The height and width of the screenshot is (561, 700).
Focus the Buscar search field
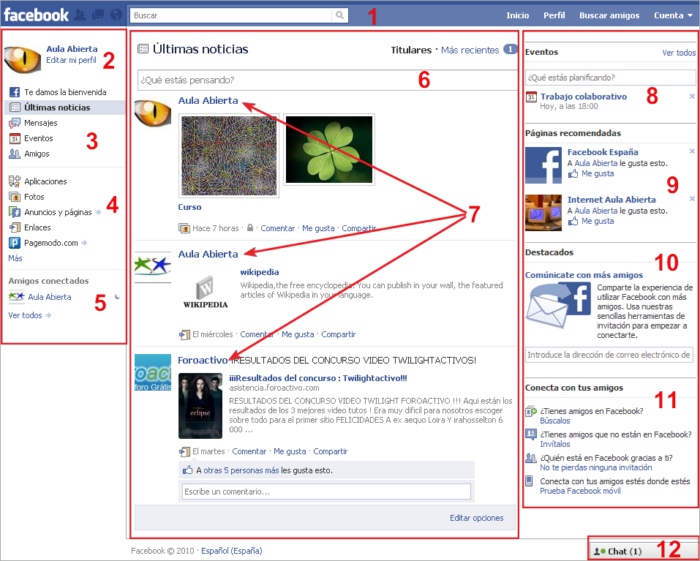[231, 16]
